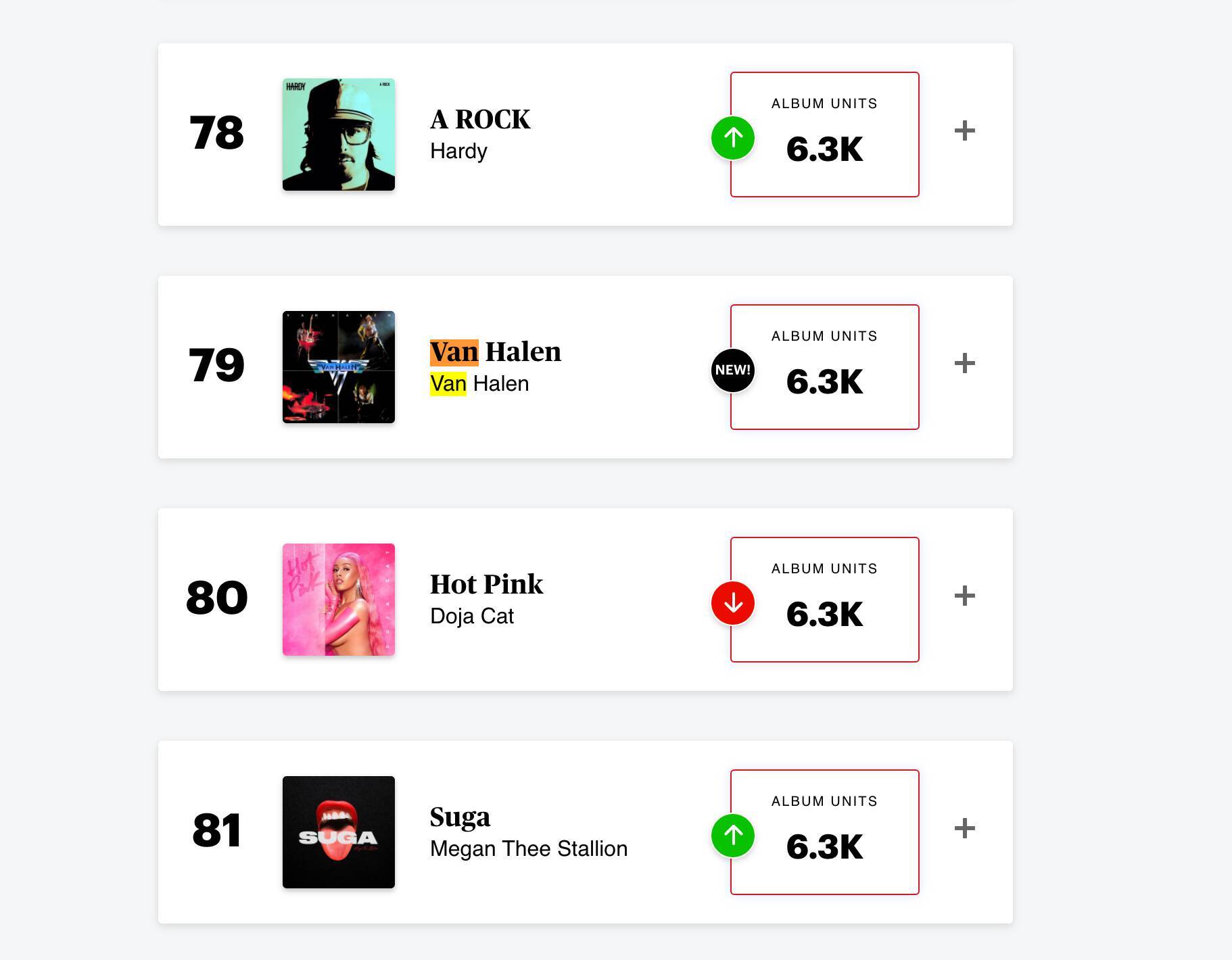This screenshot has height=960, width=1232.
Task: Click the red down arrow for Hot Pink
Action: point(733,603)
